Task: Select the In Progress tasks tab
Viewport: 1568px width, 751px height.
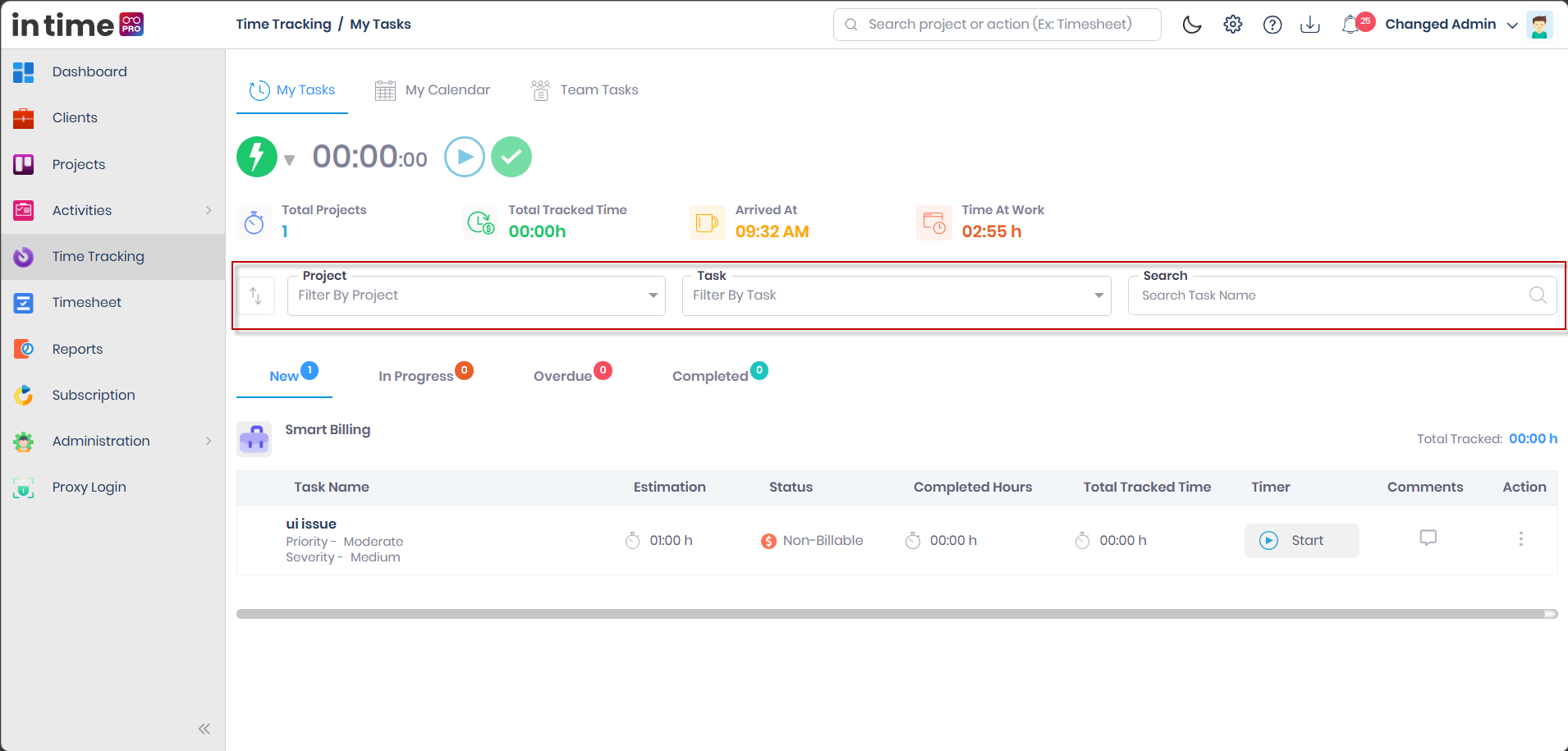Action: pyautogui.click(x=425, y=375)
